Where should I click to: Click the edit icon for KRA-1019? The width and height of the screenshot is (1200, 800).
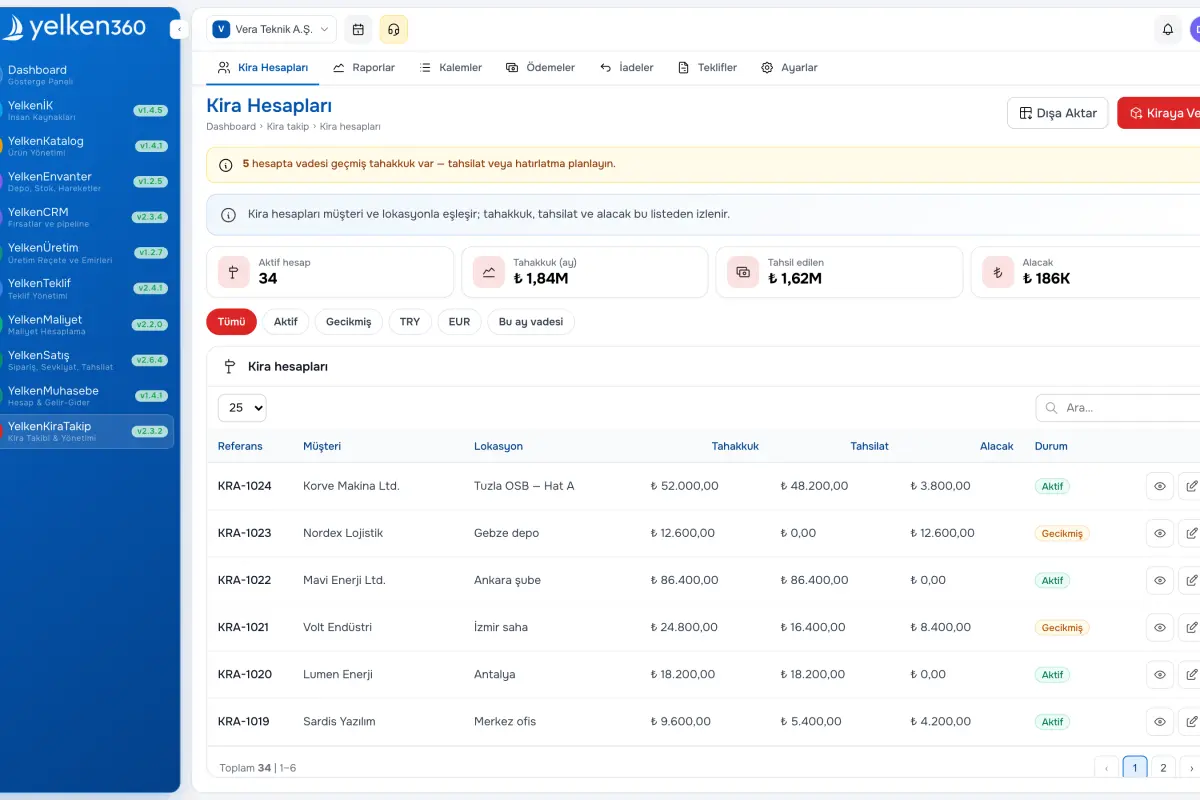[x=1191, y=721]
